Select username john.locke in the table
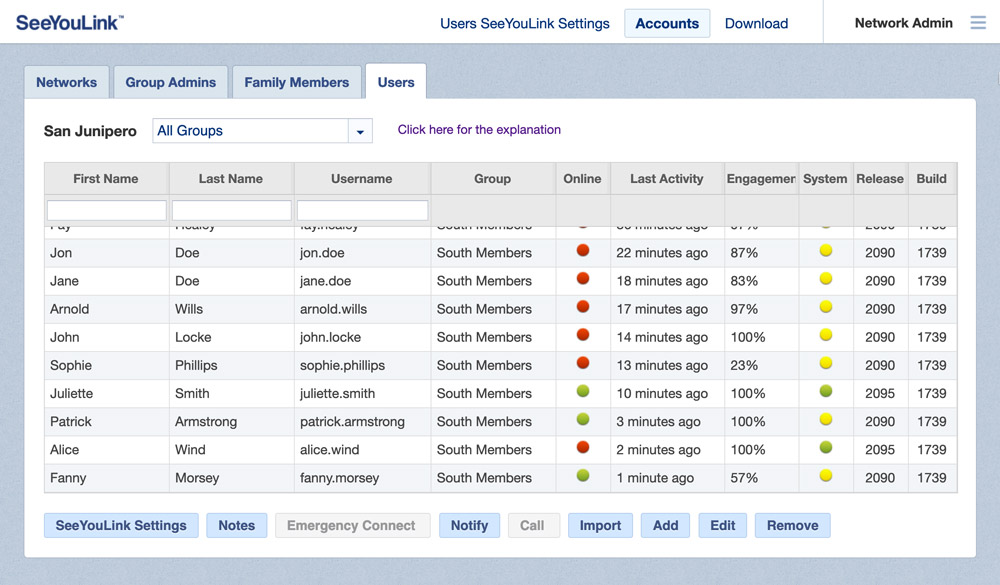This screenshot has height=585, width=1000. point(330,337)
